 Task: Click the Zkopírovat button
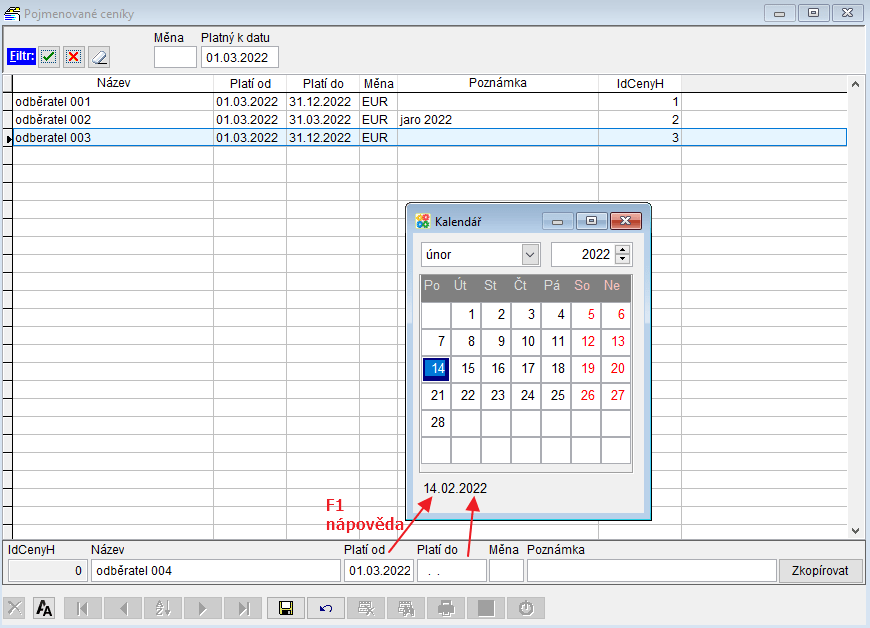pos(820,571)
